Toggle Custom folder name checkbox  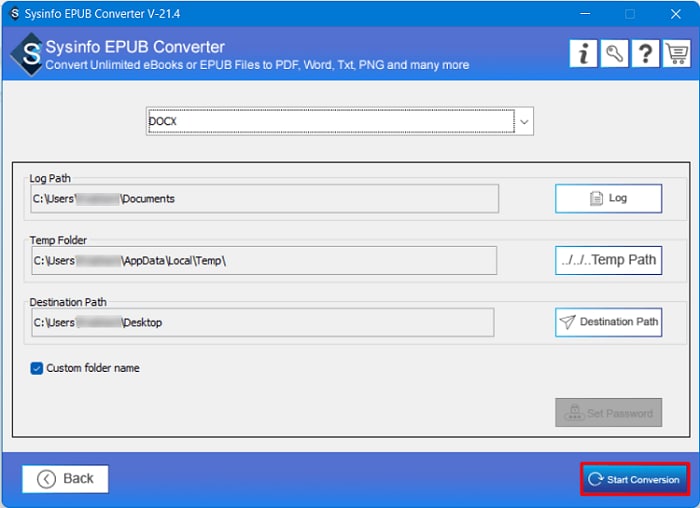37,368
